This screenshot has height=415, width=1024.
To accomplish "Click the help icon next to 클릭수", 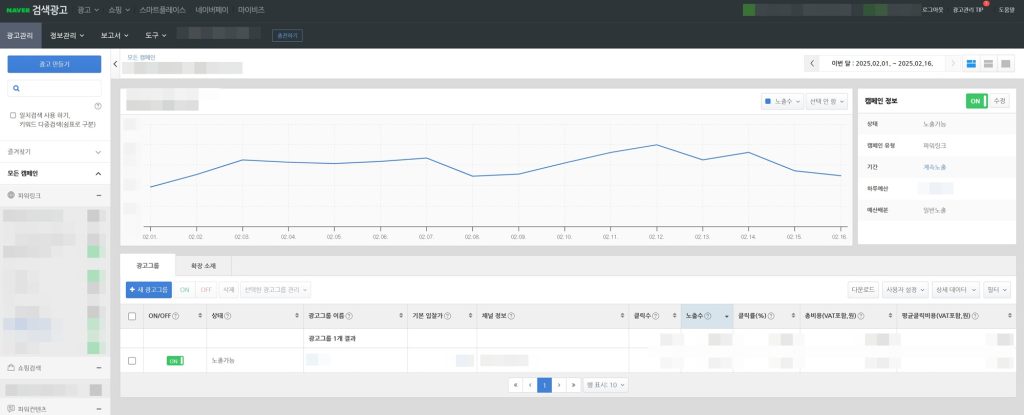I will point(655,316).
